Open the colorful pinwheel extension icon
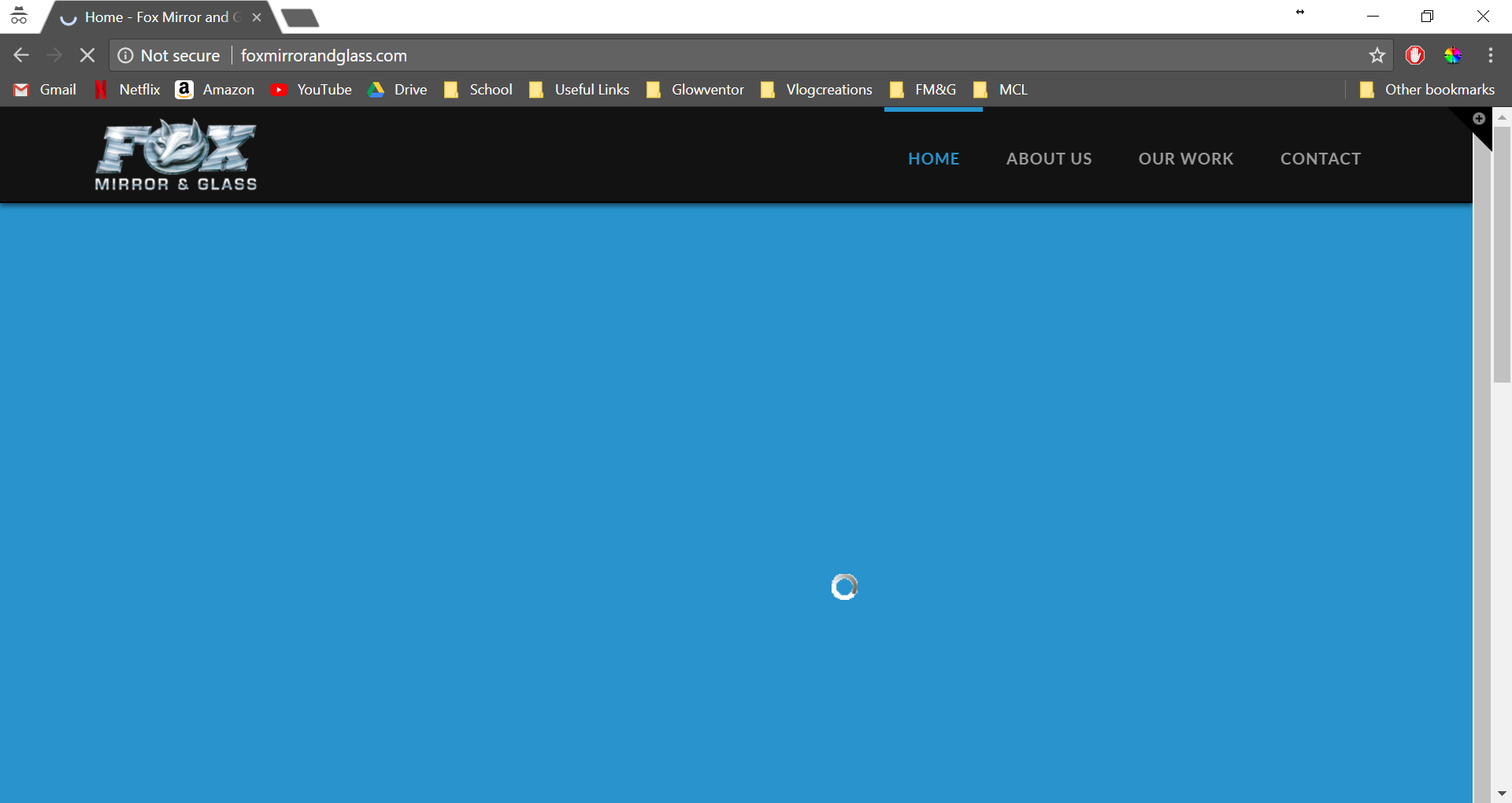The image size is (1512, 803). [1453, 55]
